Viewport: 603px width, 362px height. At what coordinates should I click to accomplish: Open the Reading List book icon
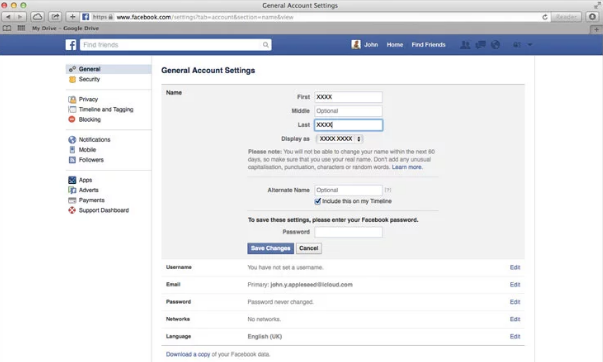point(7,28)
